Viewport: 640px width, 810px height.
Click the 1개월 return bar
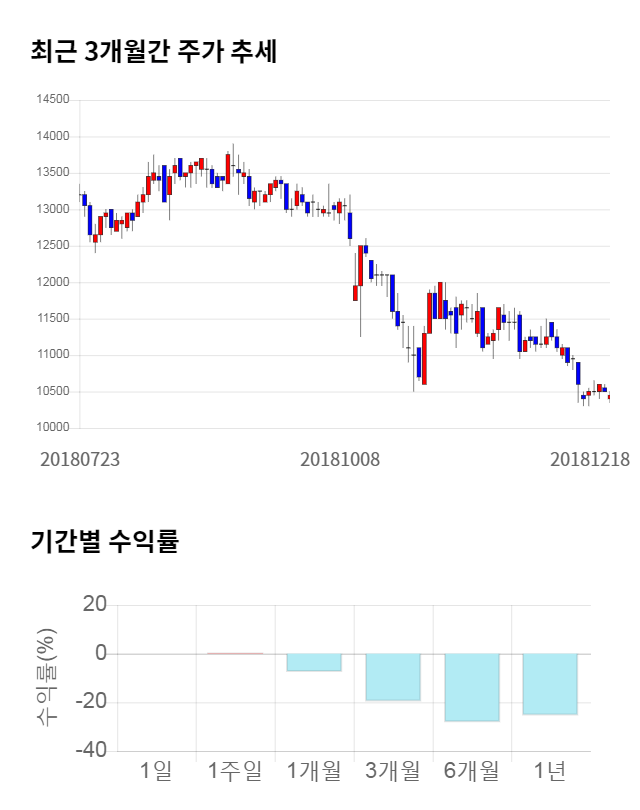[x=314, y=662]
